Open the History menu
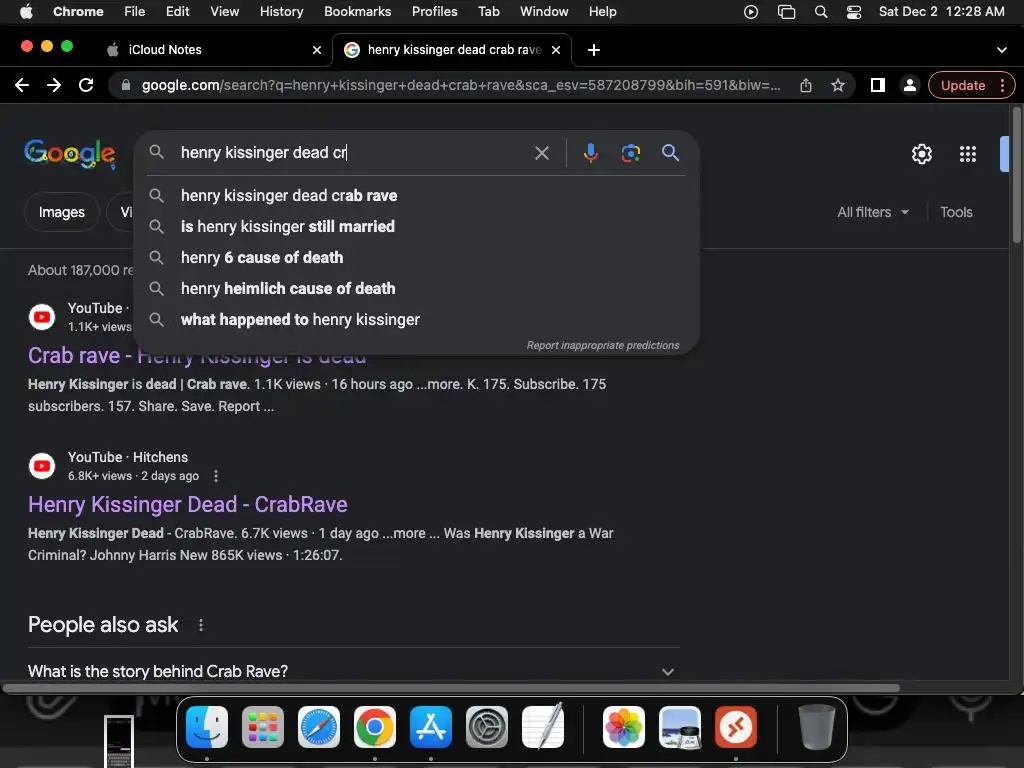Image resolution: width=1024 pixels, height=768 pixels. [x=281, y=11]
